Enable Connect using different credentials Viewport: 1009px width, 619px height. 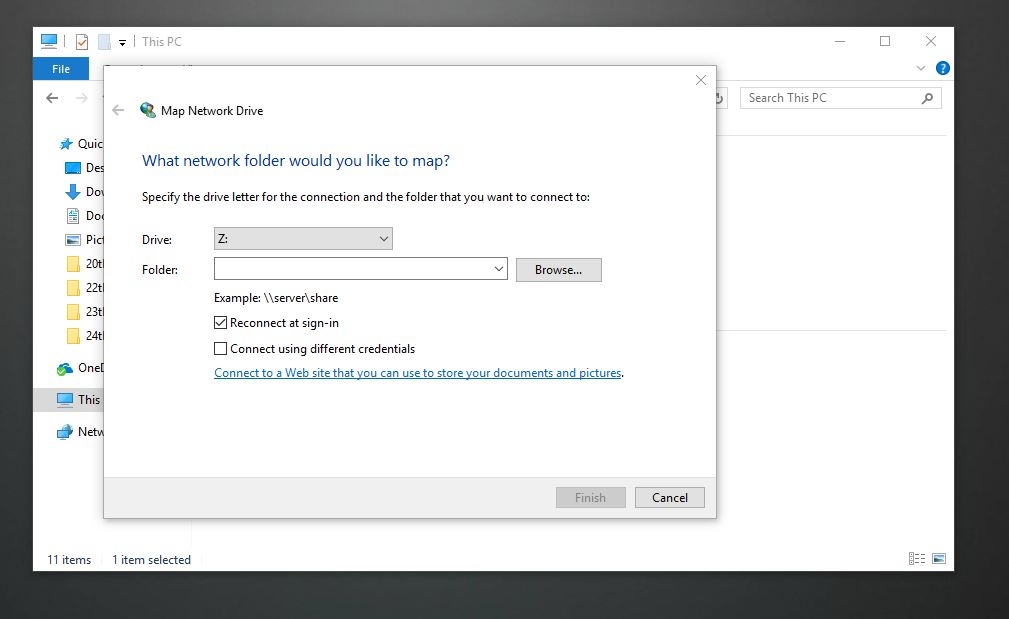click(x=220, y=348)
